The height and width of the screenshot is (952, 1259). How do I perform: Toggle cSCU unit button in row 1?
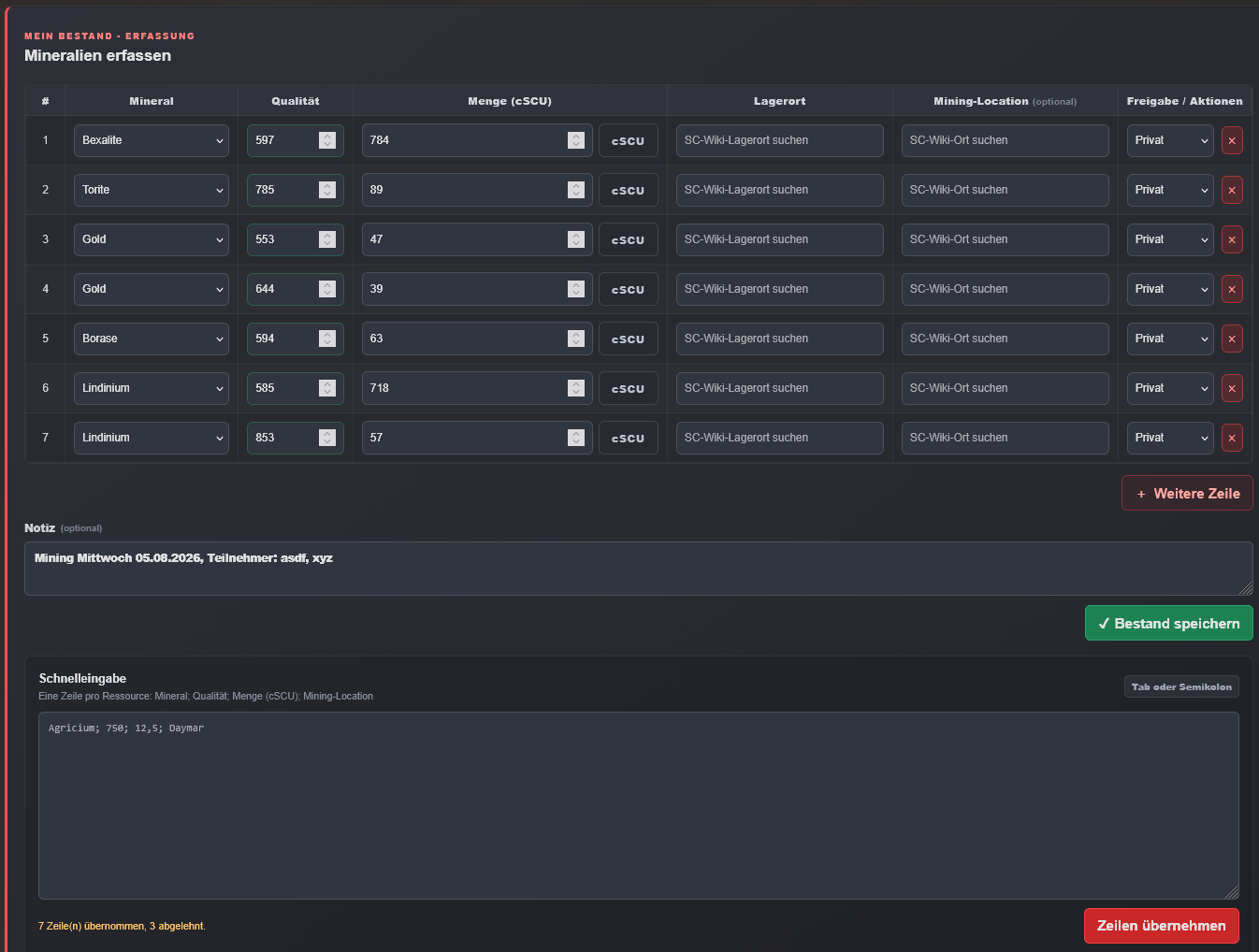629,140
